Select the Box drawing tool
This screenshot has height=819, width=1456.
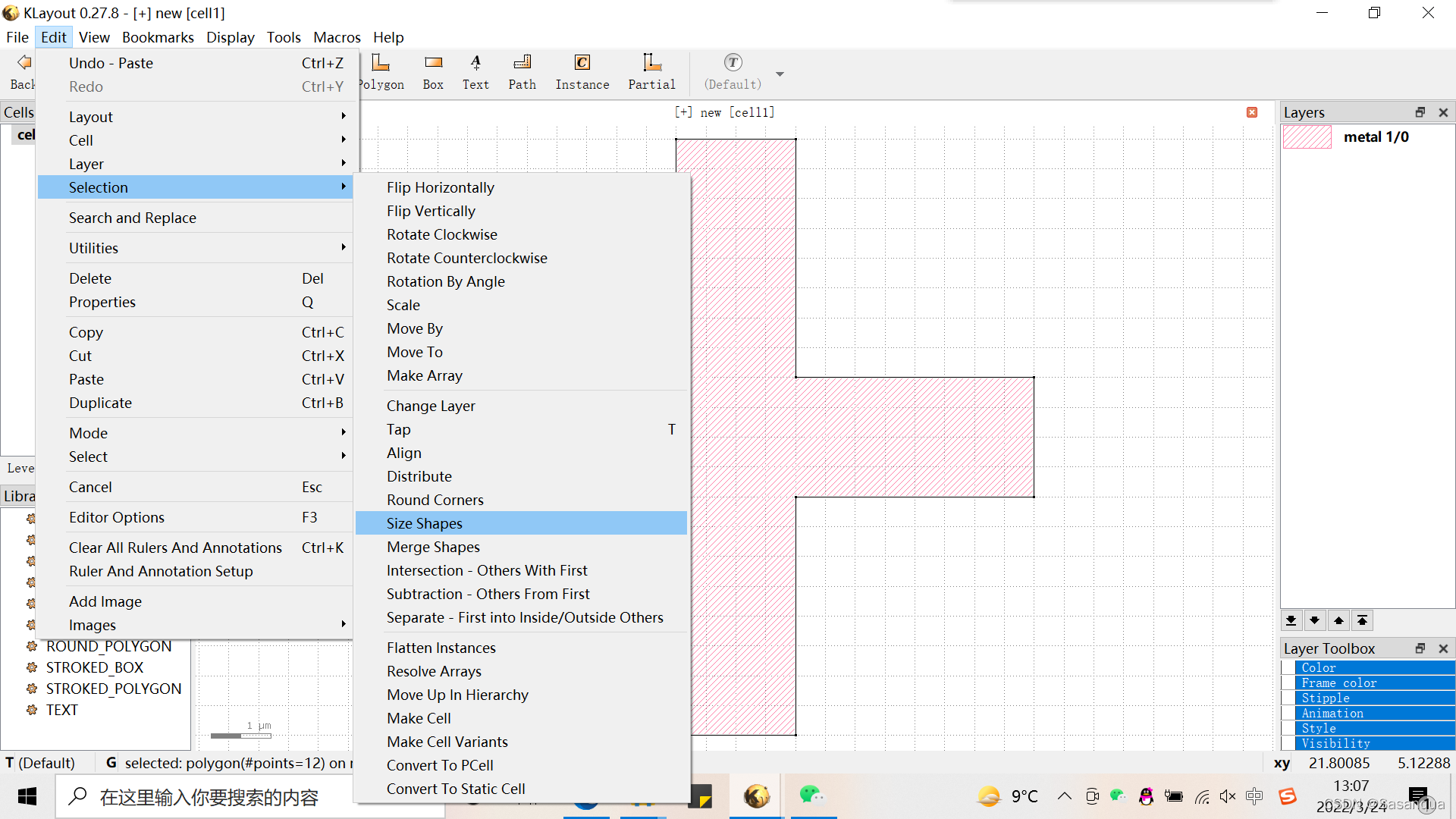point(433,72)
